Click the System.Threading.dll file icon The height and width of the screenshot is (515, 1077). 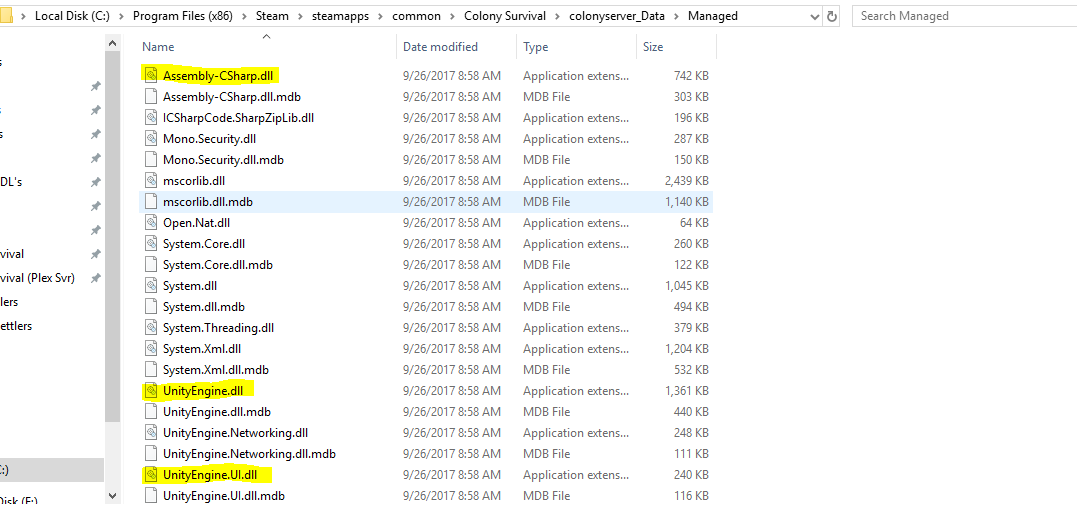pyautogui.click(x=151, y=328)
